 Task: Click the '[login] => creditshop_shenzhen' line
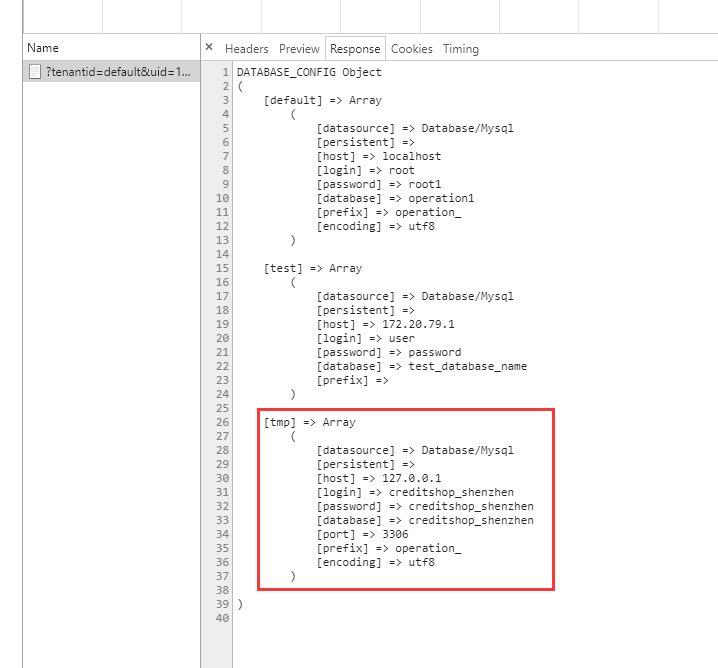pos(415,492)
